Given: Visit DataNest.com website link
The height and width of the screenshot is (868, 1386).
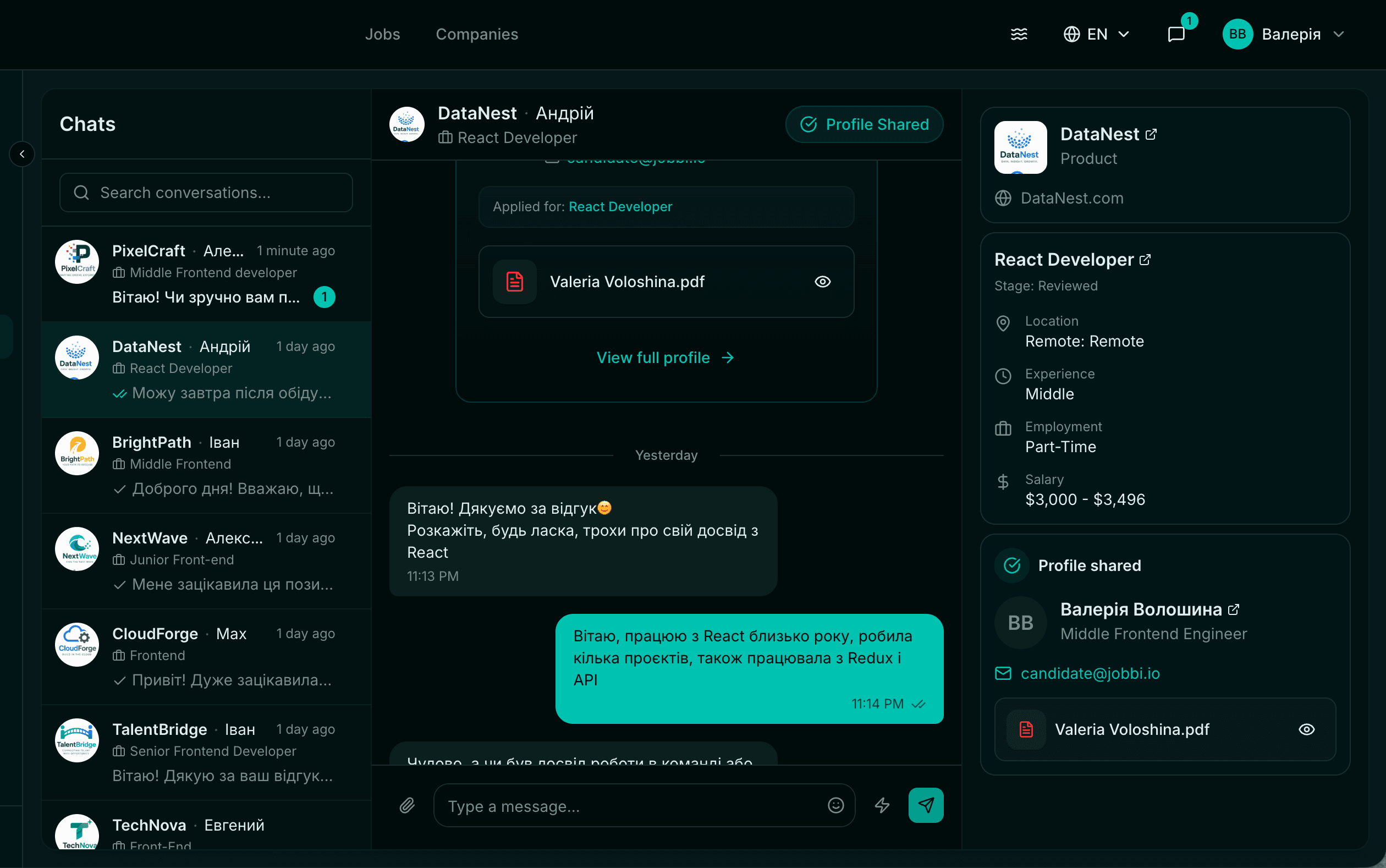Looking at the screenshot, I should [x=1071, y=198].
